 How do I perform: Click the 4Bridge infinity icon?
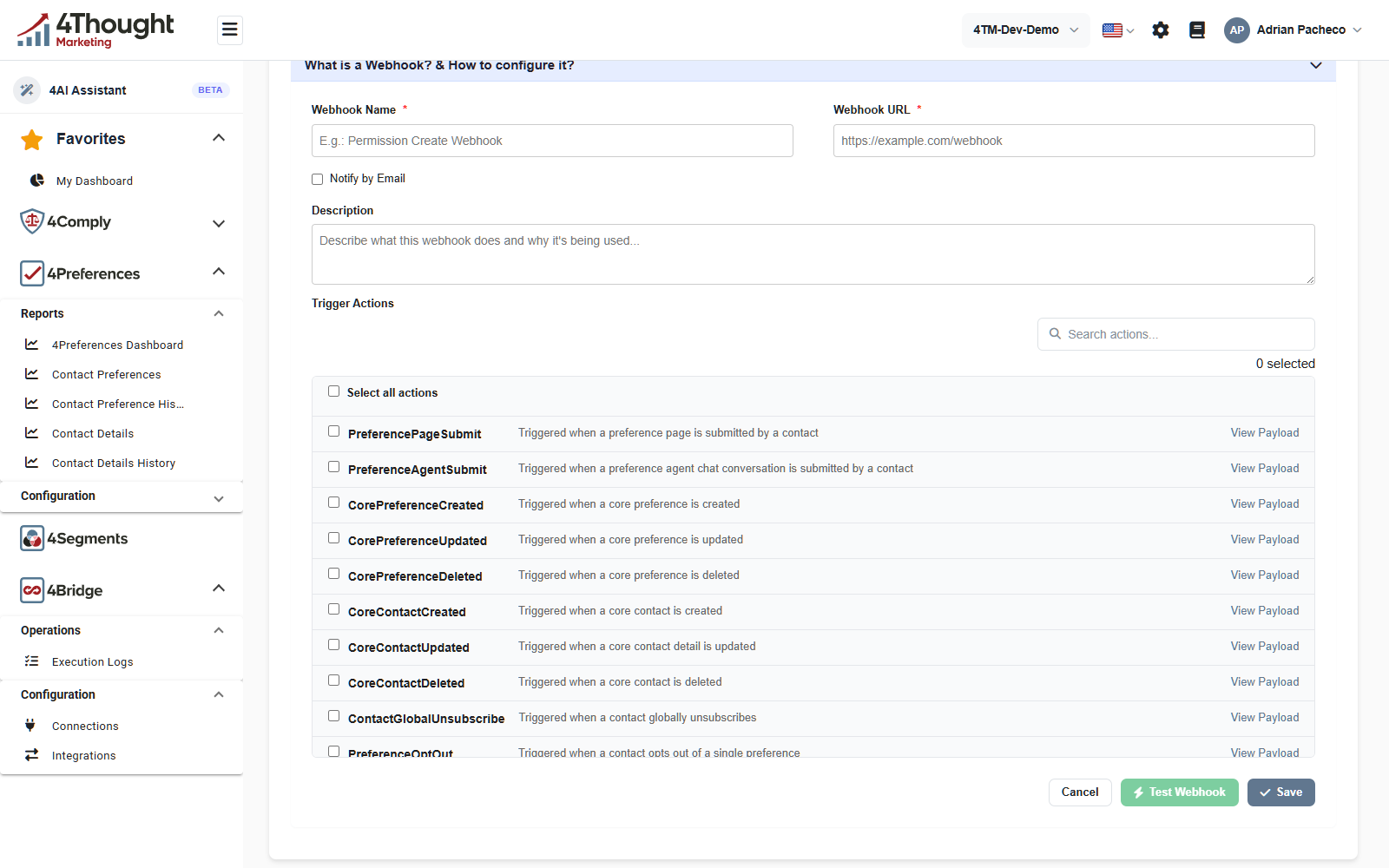click(x=32, y=590)
